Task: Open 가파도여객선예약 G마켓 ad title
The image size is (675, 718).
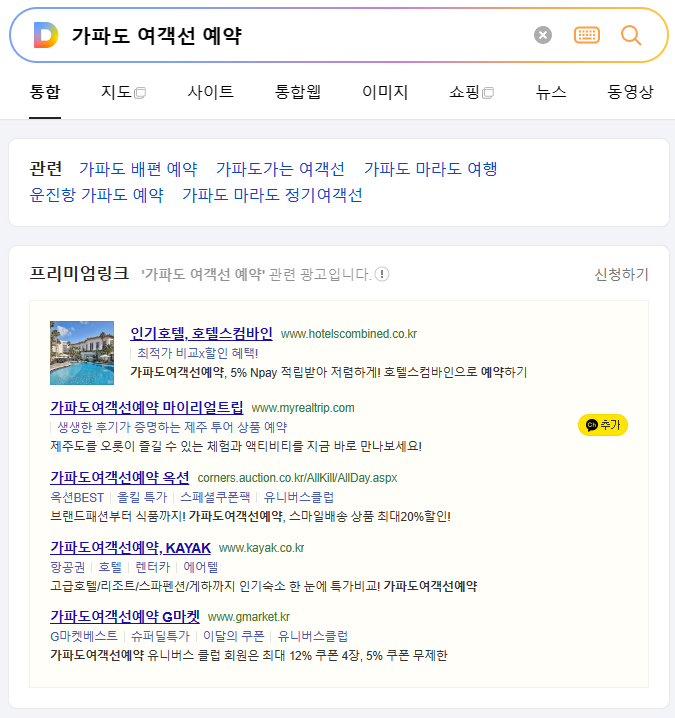Action: click(125, 617)
